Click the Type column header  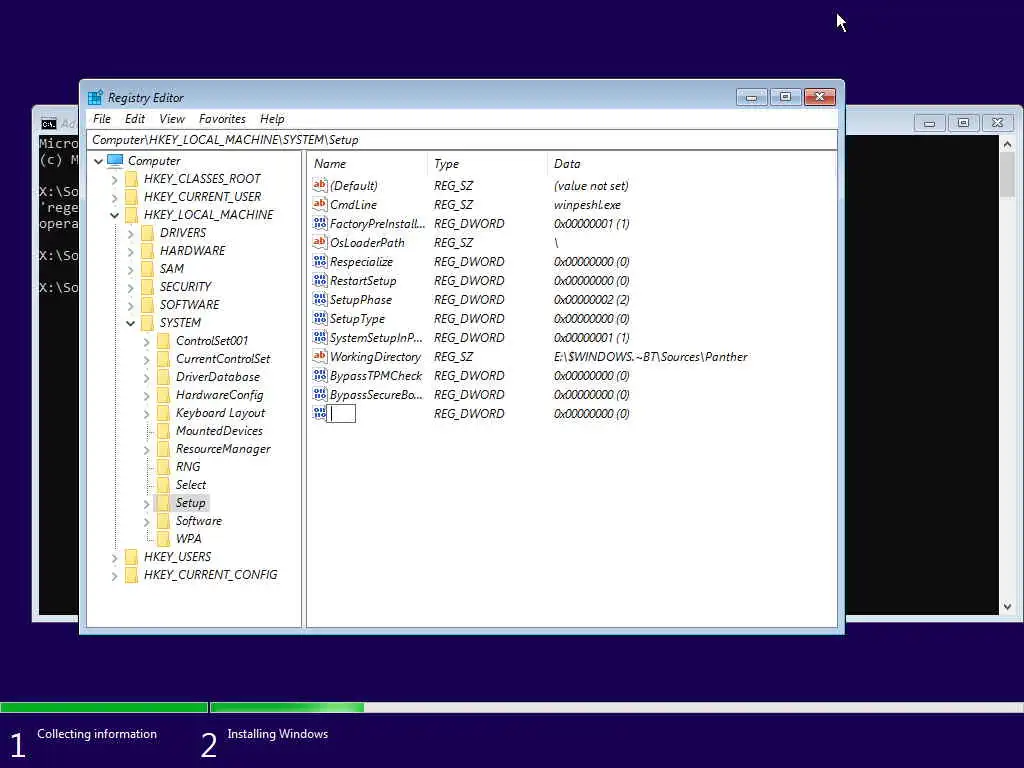pyautogui.click(x=487, y=164)
